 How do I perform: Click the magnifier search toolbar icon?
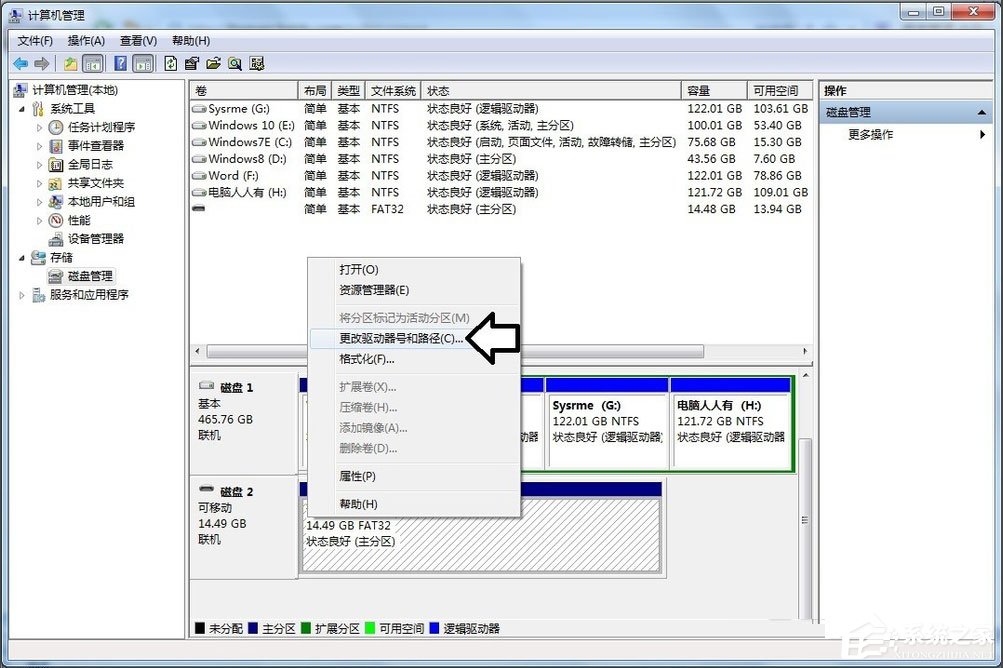point(235,62)
